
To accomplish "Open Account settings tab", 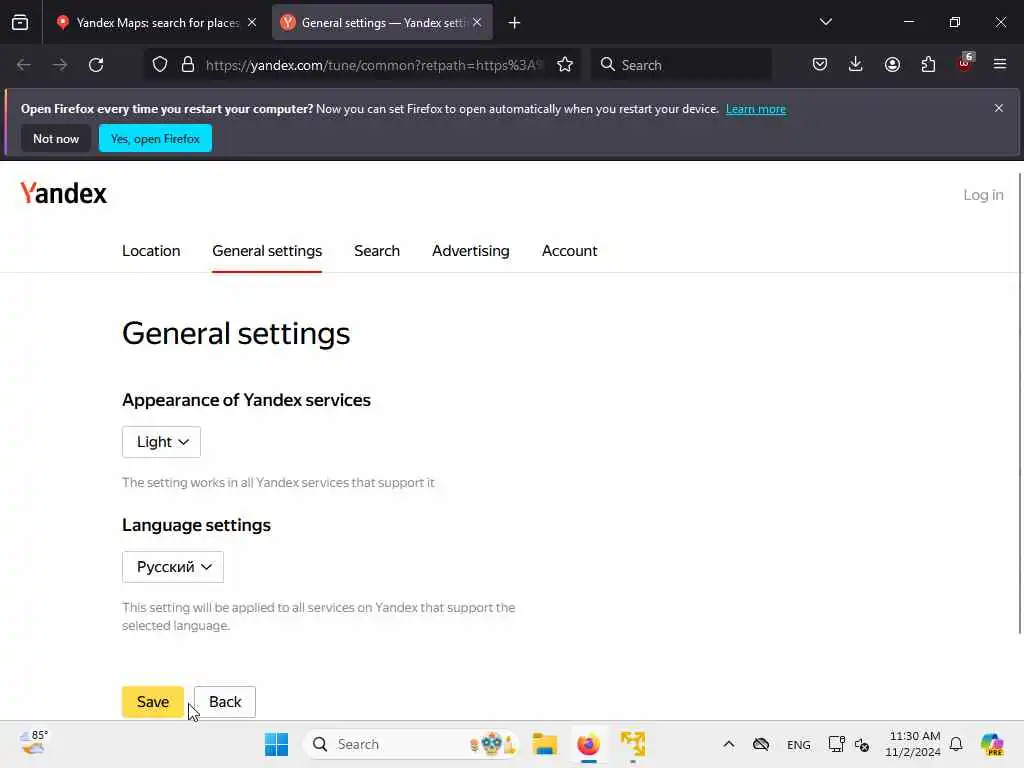I will pyautogui.click(x=569, y=251).
